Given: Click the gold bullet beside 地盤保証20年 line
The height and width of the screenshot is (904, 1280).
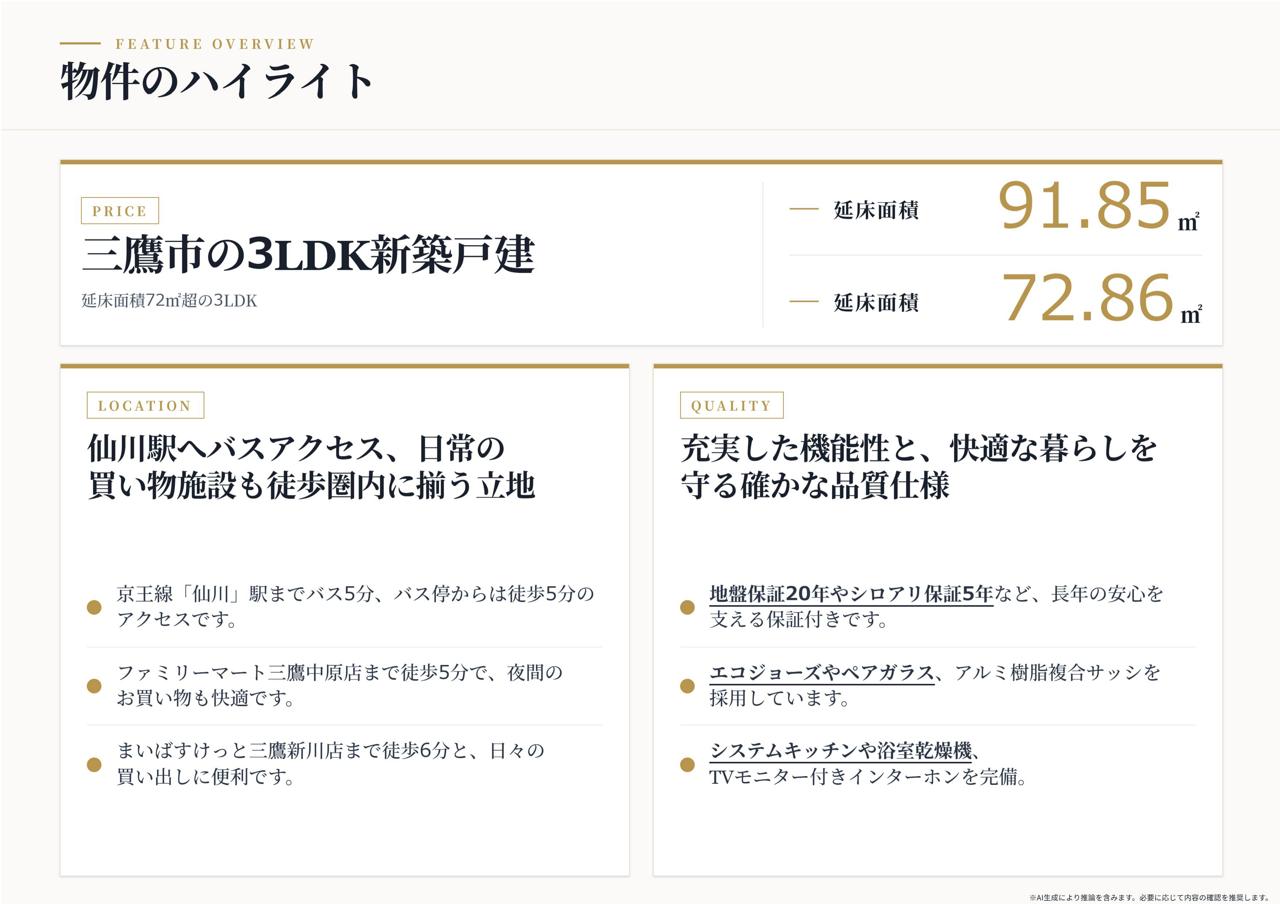Looking at the screenshot, I should [687, 607].
